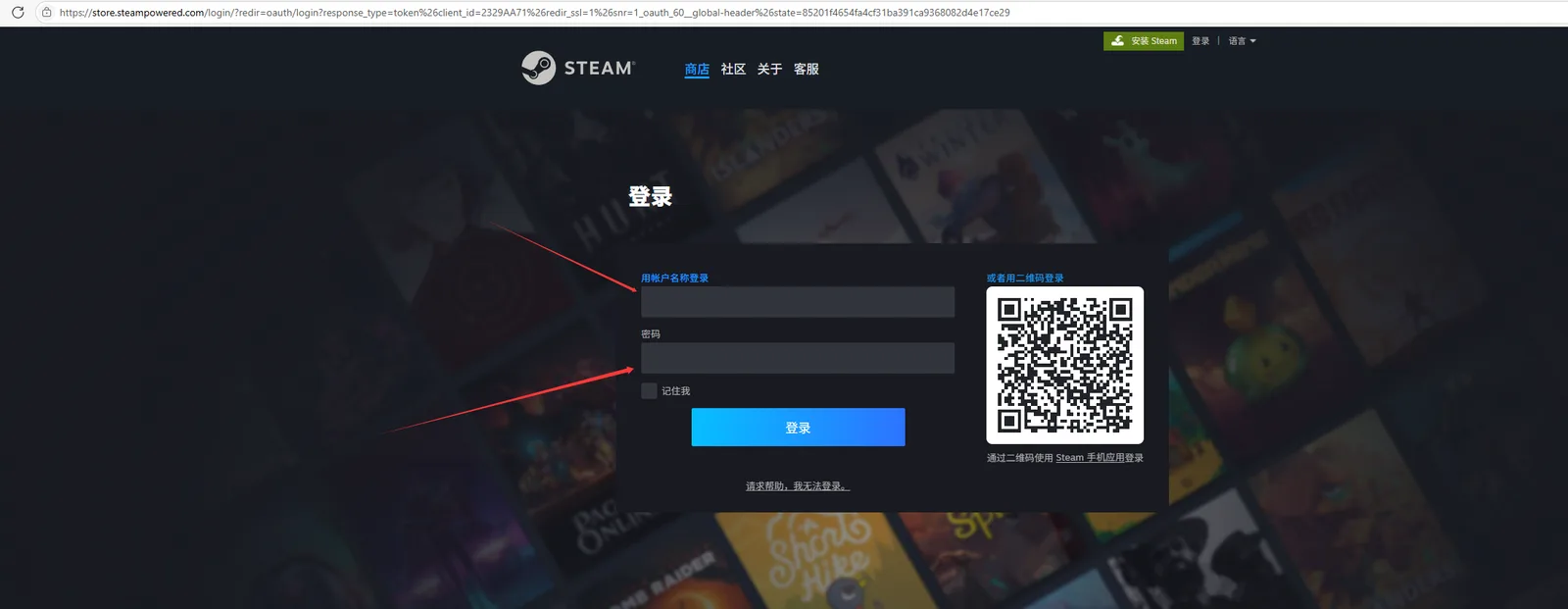Focus the account name input field
This screenshot has height=609, width=1568.
pos(798,302)
